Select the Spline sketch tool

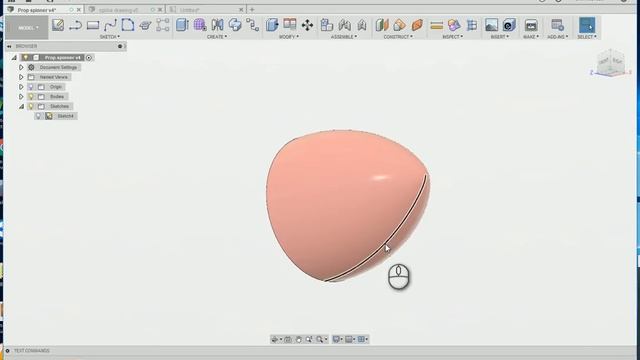(x=110, y=25)
